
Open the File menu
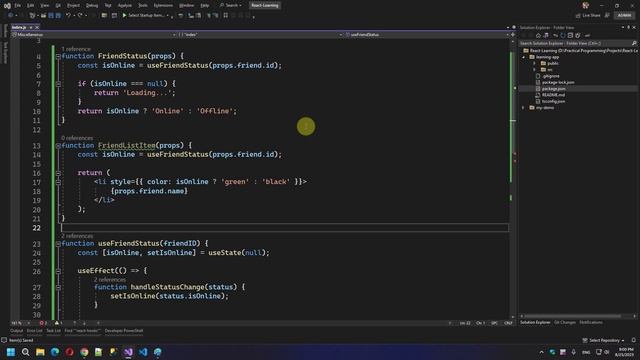pyautogui.click(x=18, y=5)
